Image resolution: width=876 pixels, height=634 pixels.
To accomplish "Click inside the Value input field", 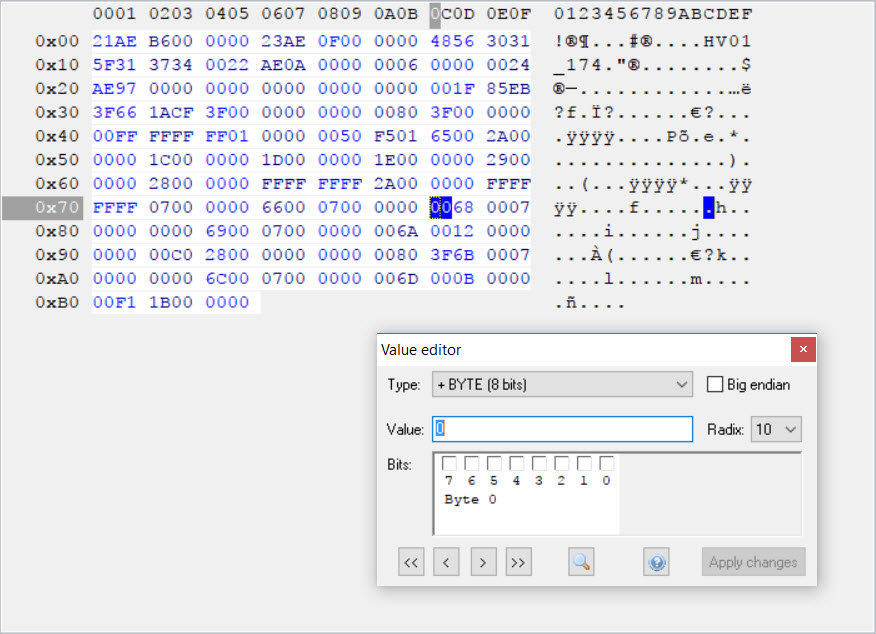I will 562,429.
